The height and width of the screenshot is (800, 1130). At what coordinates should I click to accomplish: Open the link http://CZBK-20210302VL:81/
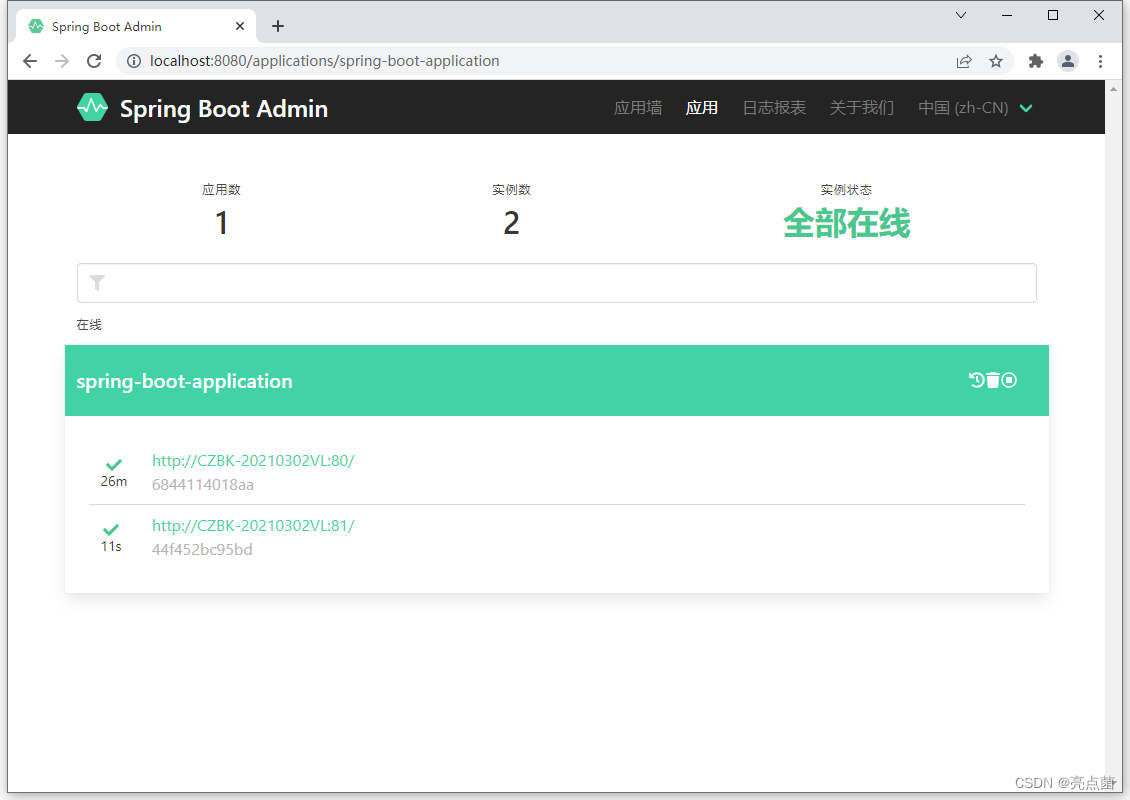(253, 525)
